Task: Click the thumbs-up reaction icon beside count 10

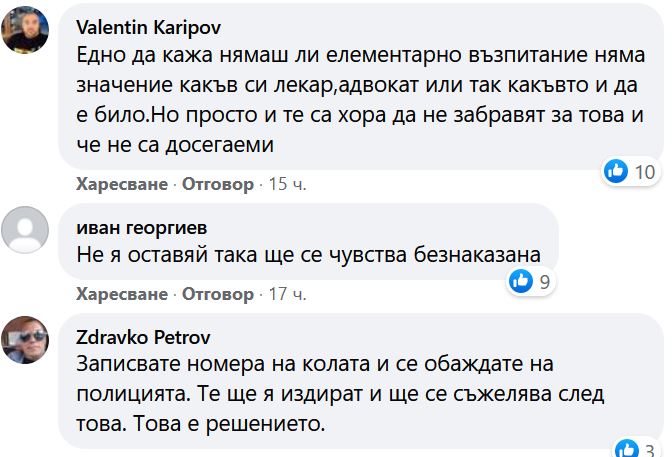Action: click(x=616, y=171)
